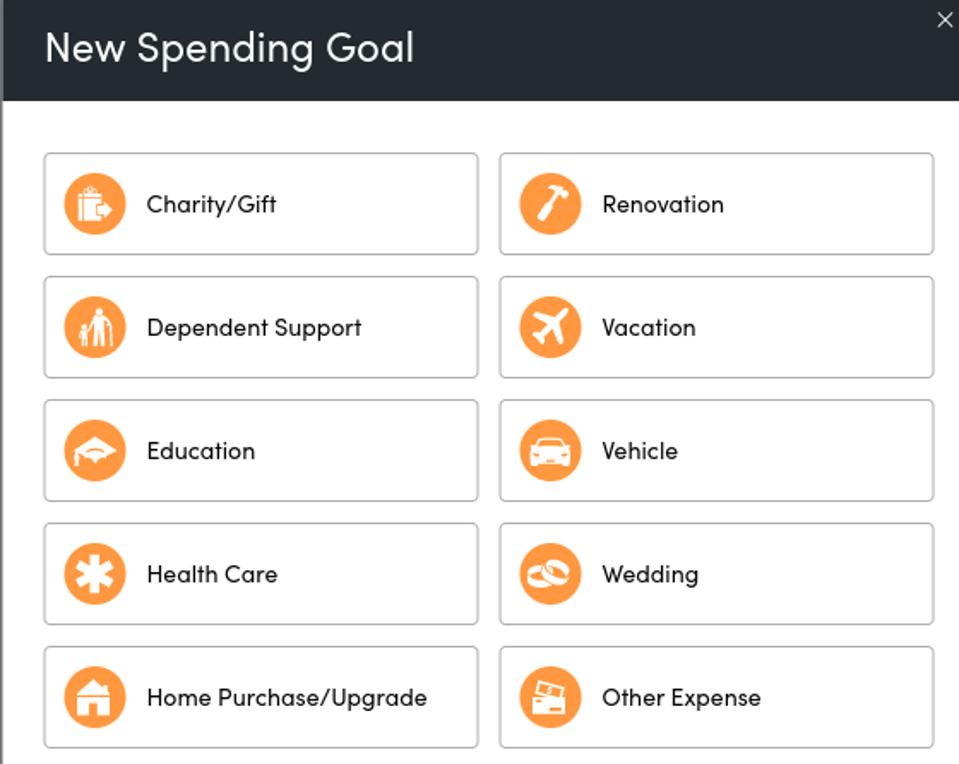
Task: Click the Health Care asterisk icon
Action: coord(95,574)
